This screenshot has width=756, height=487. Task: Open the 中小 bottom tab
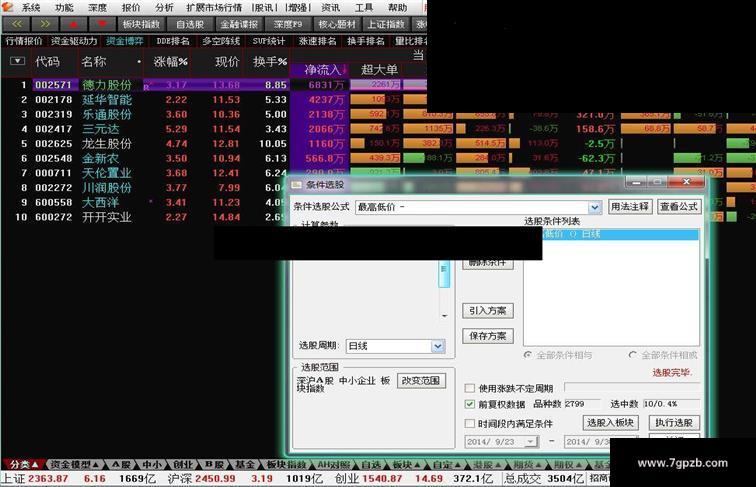(x=151, y=464)
